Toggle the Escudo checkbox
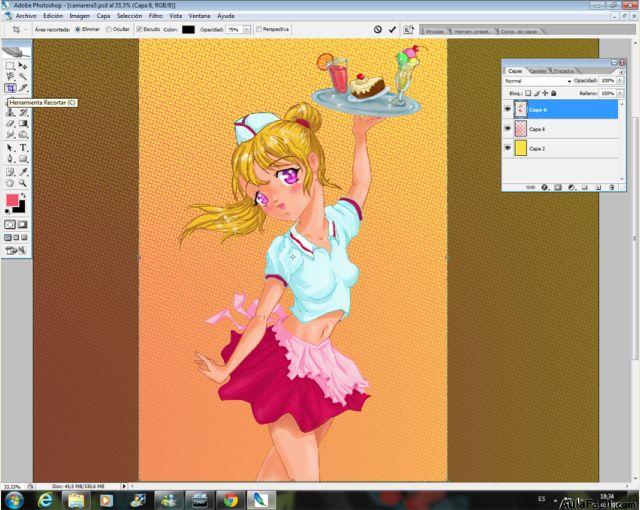 point(139,29)
